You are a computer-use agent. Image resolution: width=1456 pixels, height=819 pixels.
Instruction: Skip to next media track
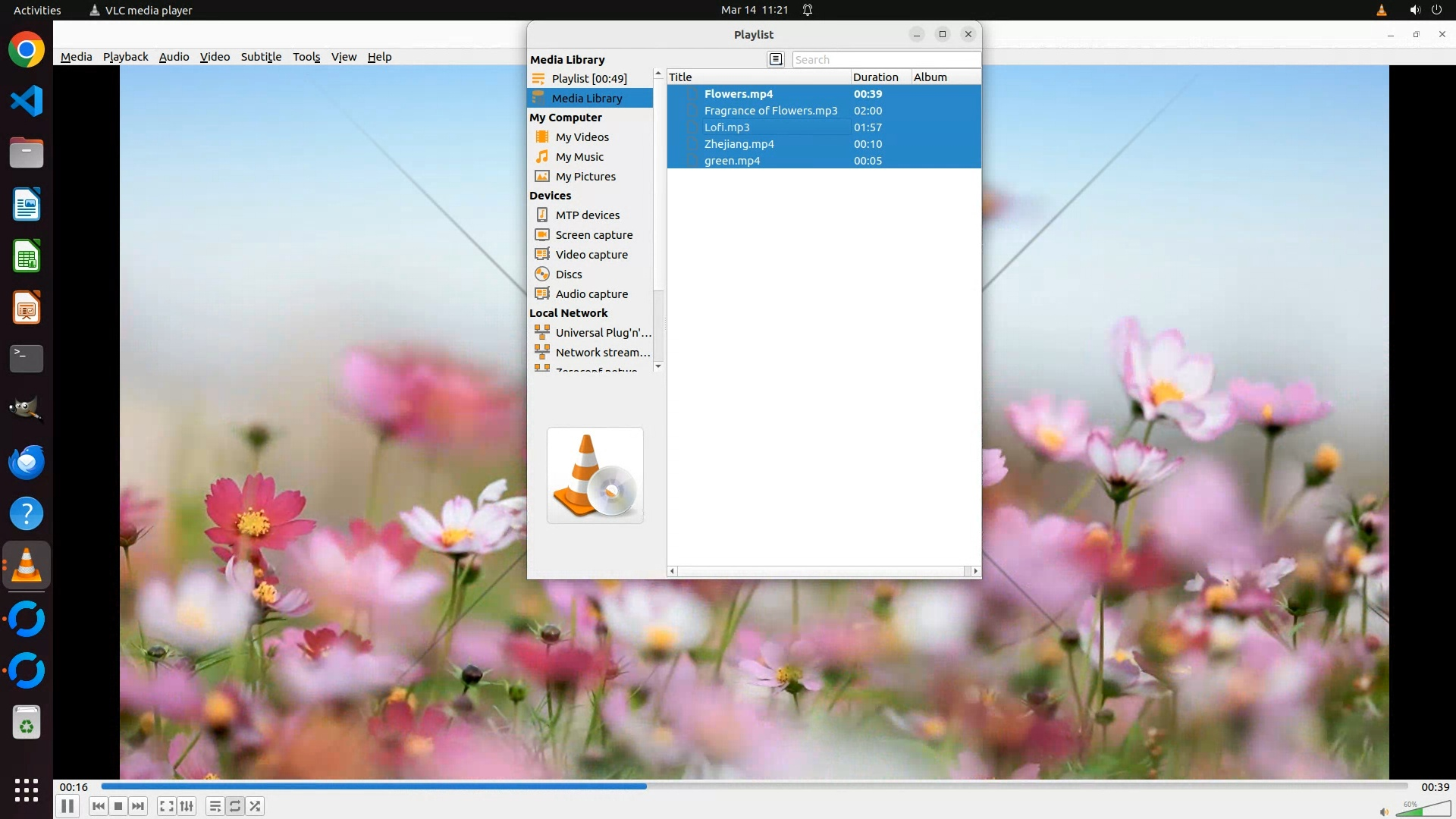[138, 806]
